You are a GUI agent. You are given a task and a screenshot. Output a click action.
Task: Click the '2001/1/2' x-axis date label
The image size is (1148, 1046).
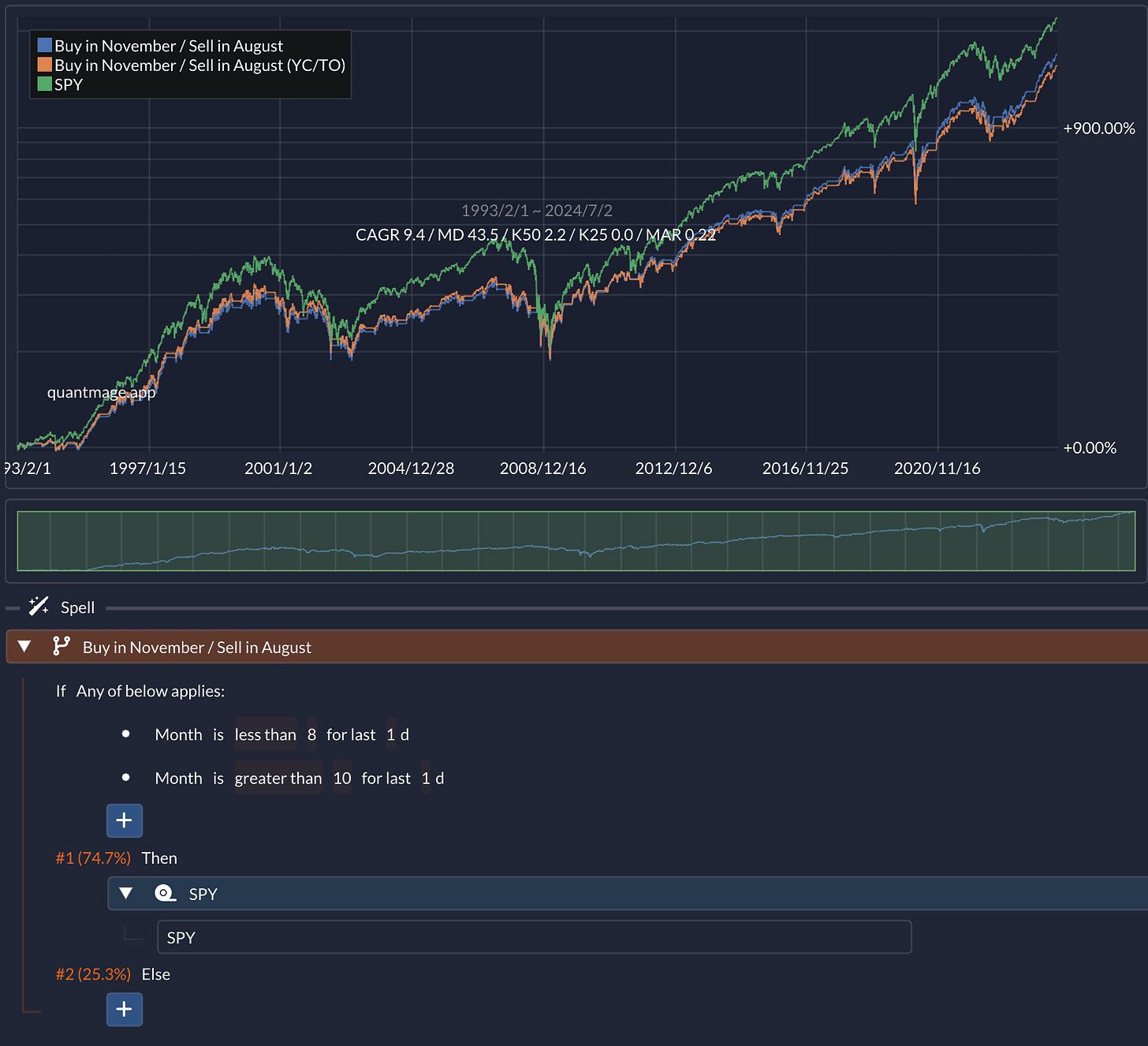pyautogui.click(x=278, y=469)
